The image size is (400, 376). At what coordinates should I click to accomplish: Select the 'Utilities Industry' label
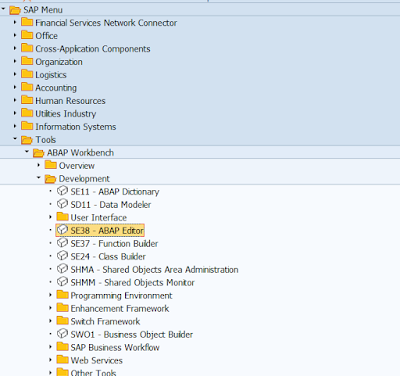pyautogui.click(x=66, y=114)
